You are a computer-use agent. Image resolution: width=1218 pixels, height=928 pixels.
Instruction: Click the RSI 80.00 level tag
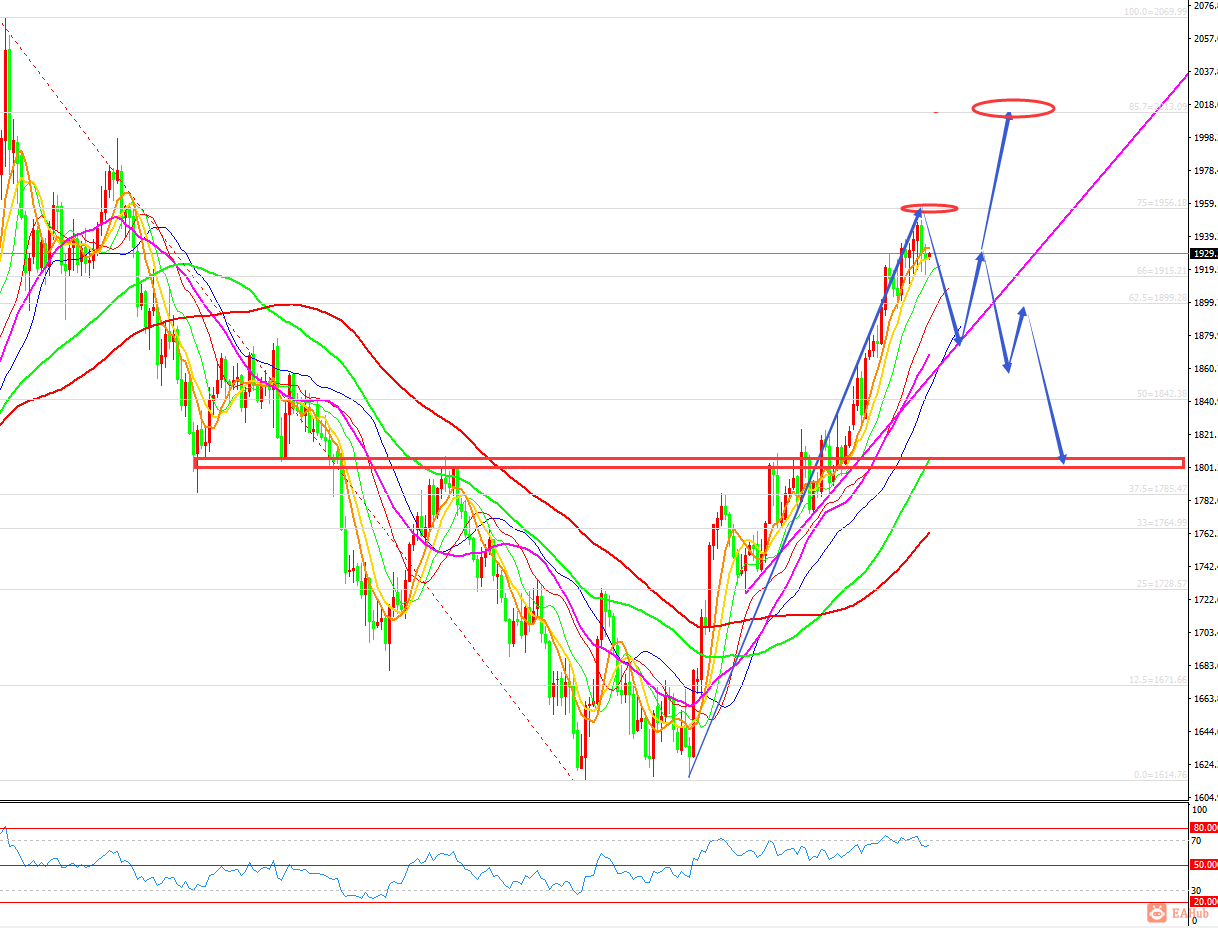point(1204,828)
